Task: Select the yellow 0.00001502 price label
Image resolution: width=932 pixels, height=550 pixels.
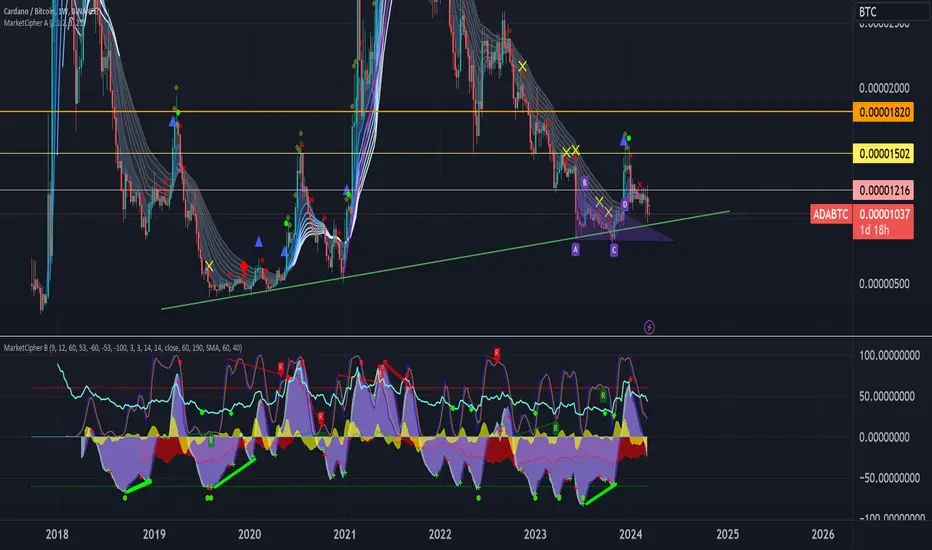Action: point(883,153)
